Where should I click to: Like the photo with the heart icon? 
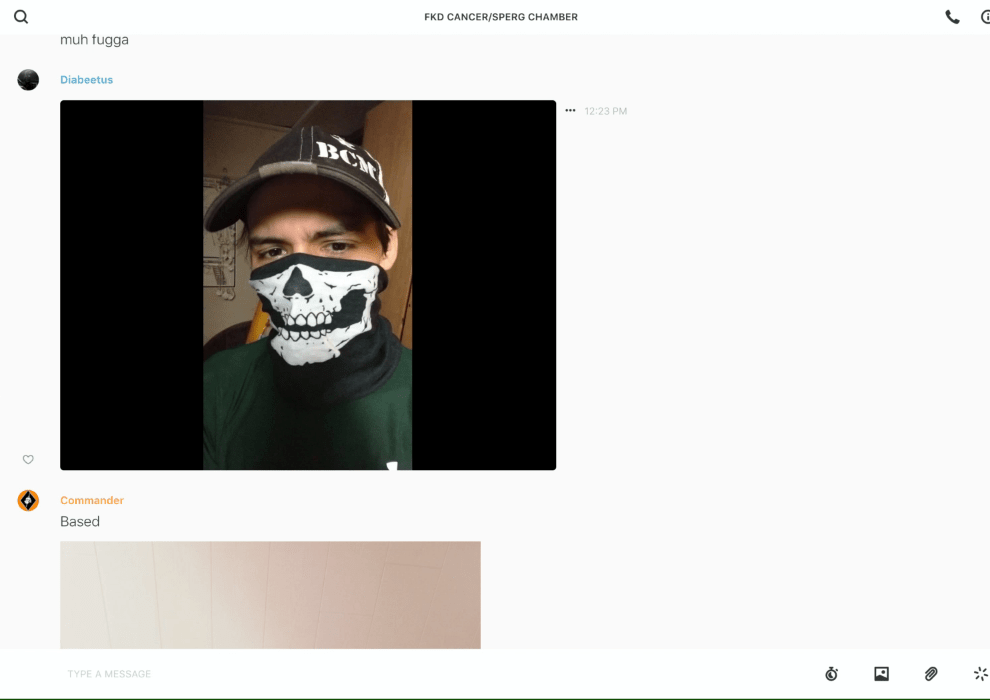(x=28, y=460)
